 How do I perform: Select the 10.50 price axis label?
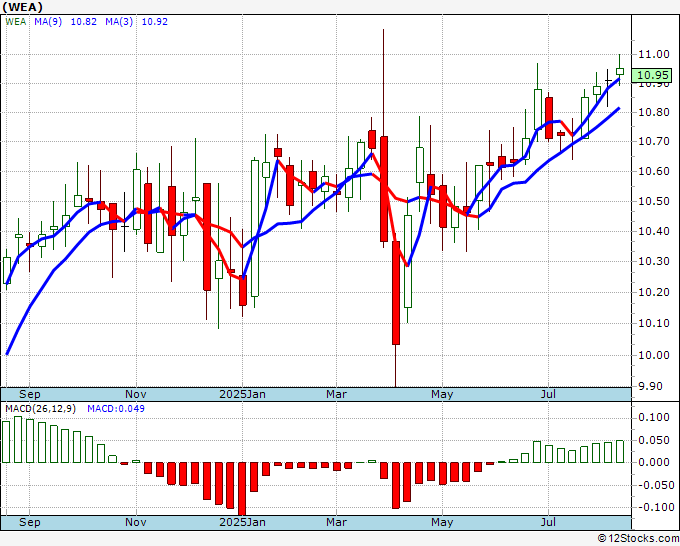(654, 201)
